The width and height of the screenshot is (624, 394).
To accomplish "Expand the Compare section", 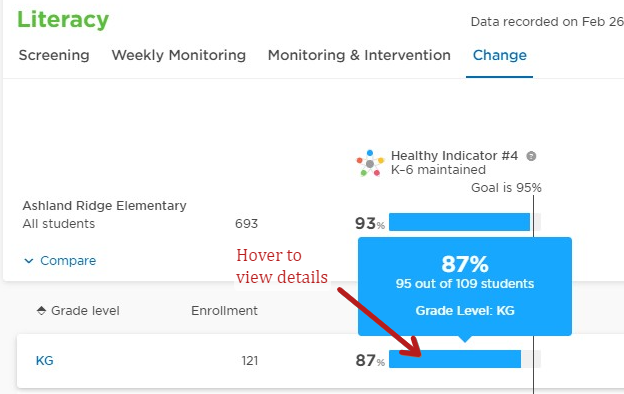I will (60, 261).
